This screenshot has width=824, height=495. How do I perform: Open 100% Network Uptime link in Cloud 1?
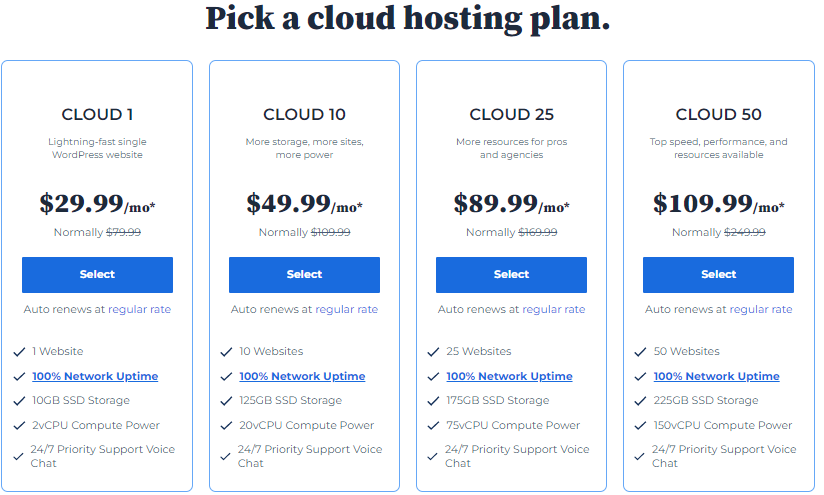point(95,376)
